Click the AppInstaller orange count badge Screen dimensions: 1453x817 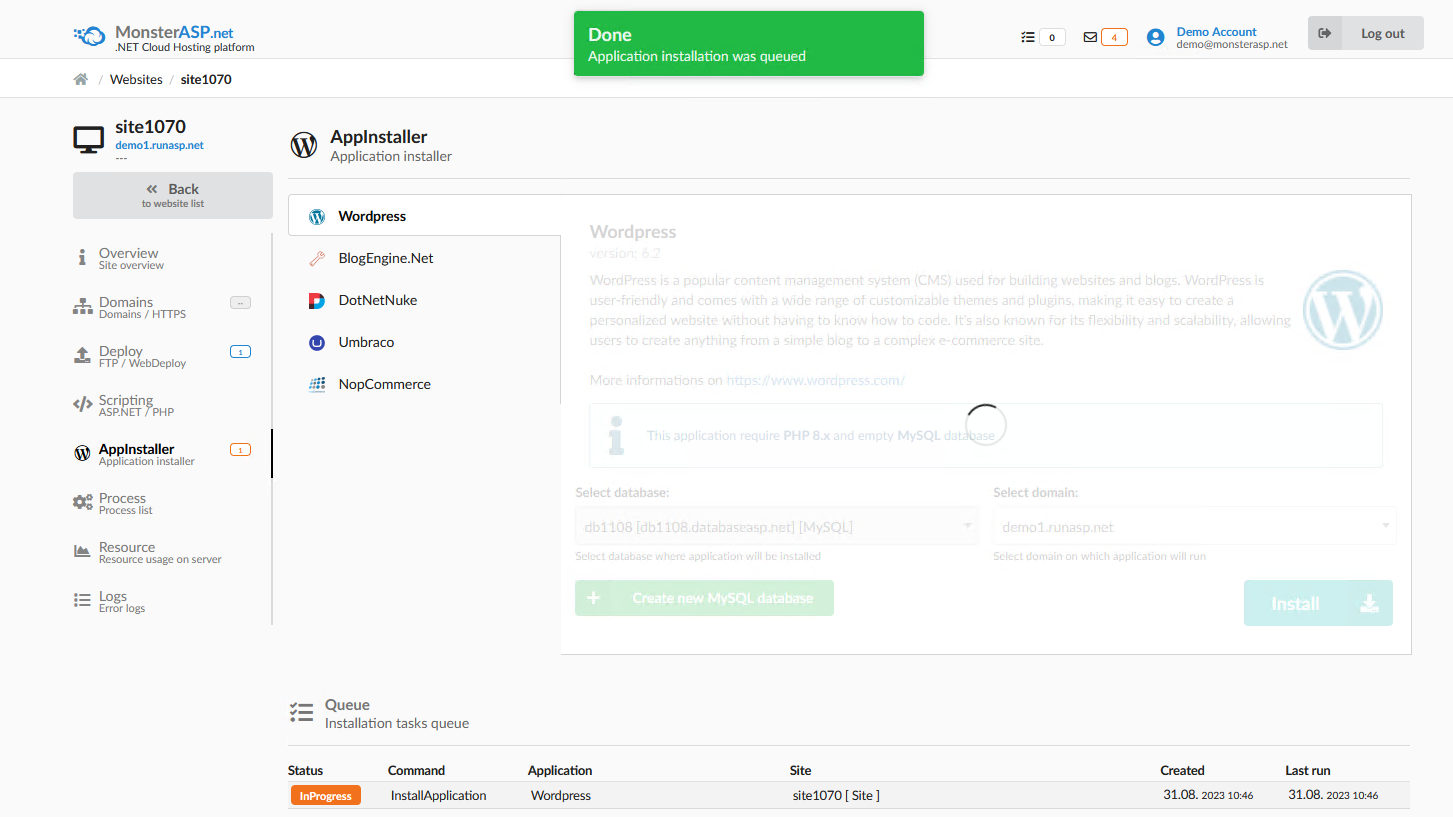pos(240,449)
